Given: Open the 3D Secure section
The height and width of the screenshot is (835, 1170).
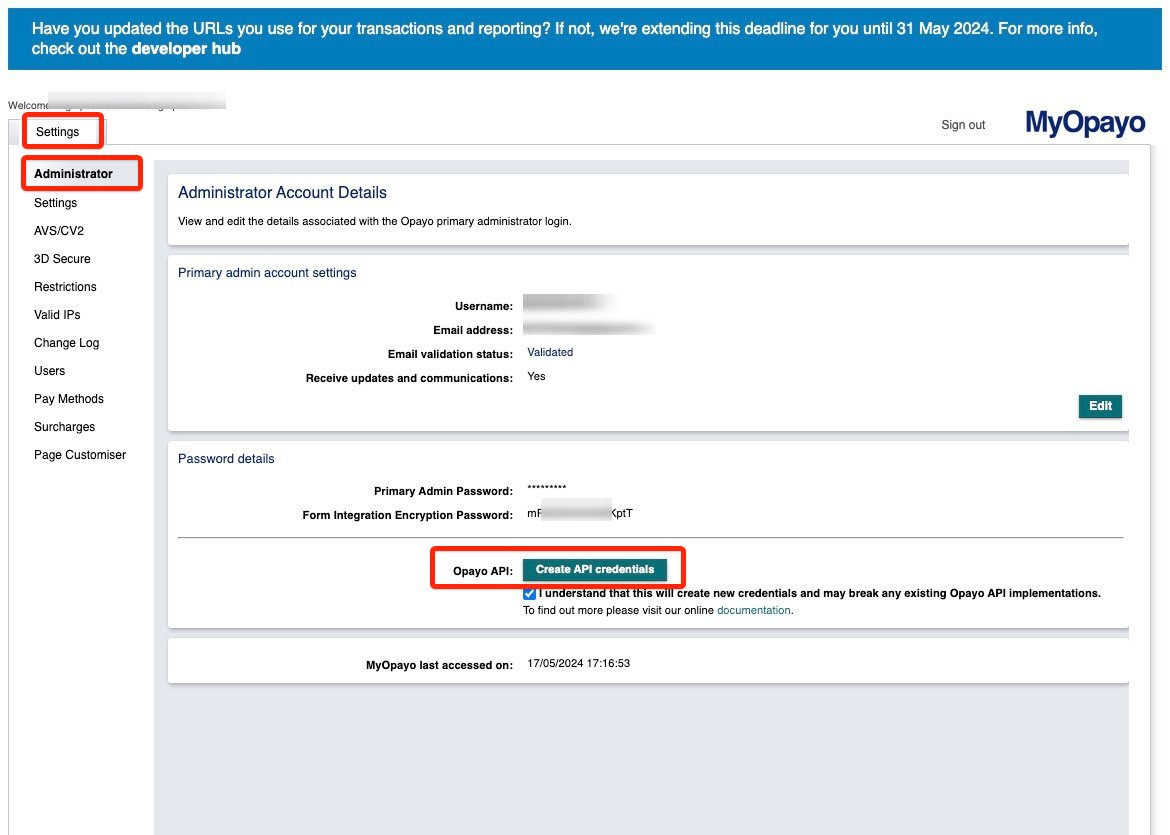Looking at the screenshot, I should click(x=62, y=259).
